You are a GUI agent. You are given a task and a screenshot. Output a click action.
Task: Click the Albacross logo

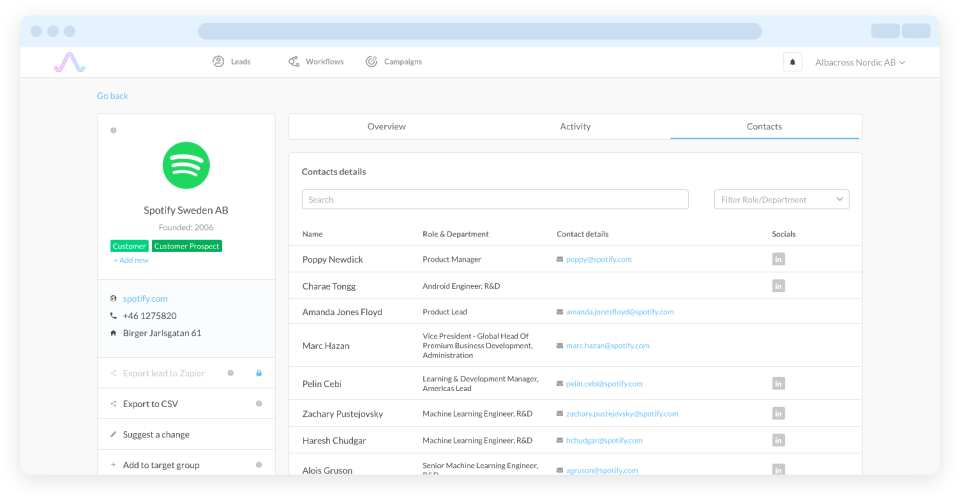[x=69, y=62]
